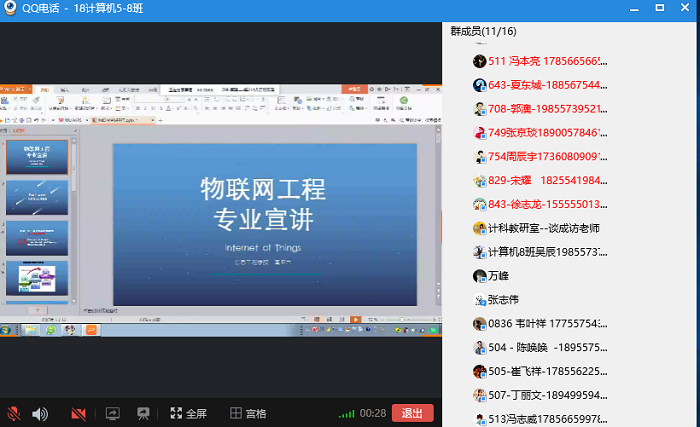The height and width of the screenshot is (427, 700).
Task: Click the presentation demo icon
Action: [x=143, y=413]
